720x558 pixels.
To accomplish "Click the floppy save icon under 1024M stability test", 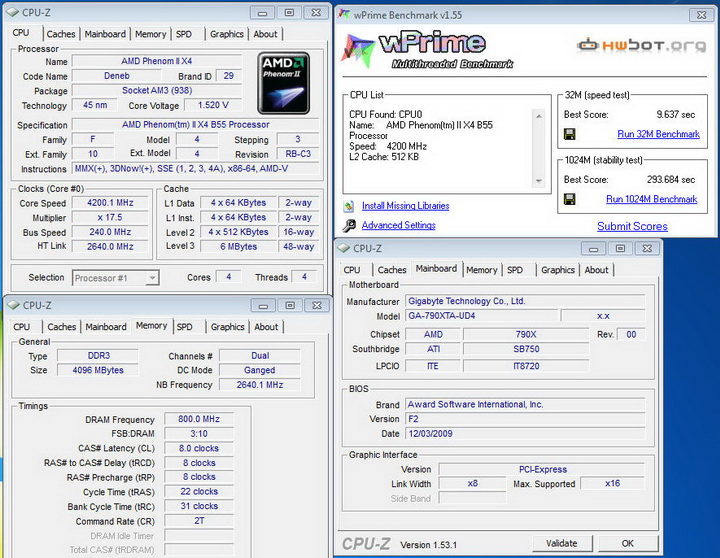I will (x=569, y=199).
